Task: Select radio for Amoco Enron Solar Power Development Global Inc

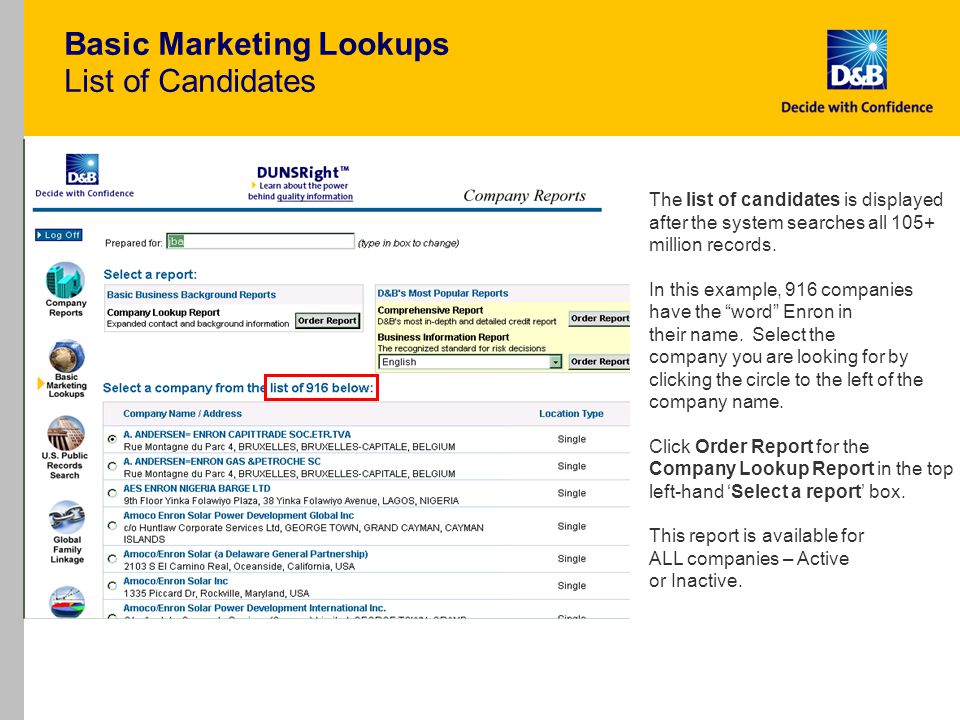Action: click(x=112, y=525)
